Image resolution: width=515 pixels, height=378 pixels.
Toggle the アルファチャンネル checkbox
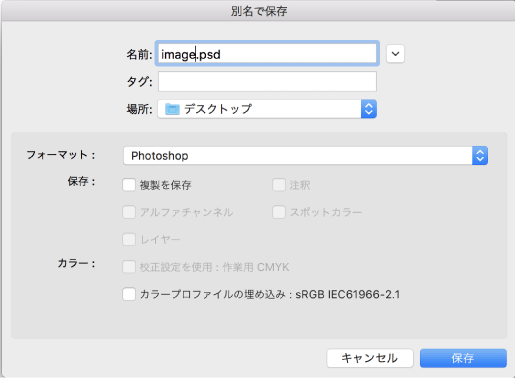129,212
